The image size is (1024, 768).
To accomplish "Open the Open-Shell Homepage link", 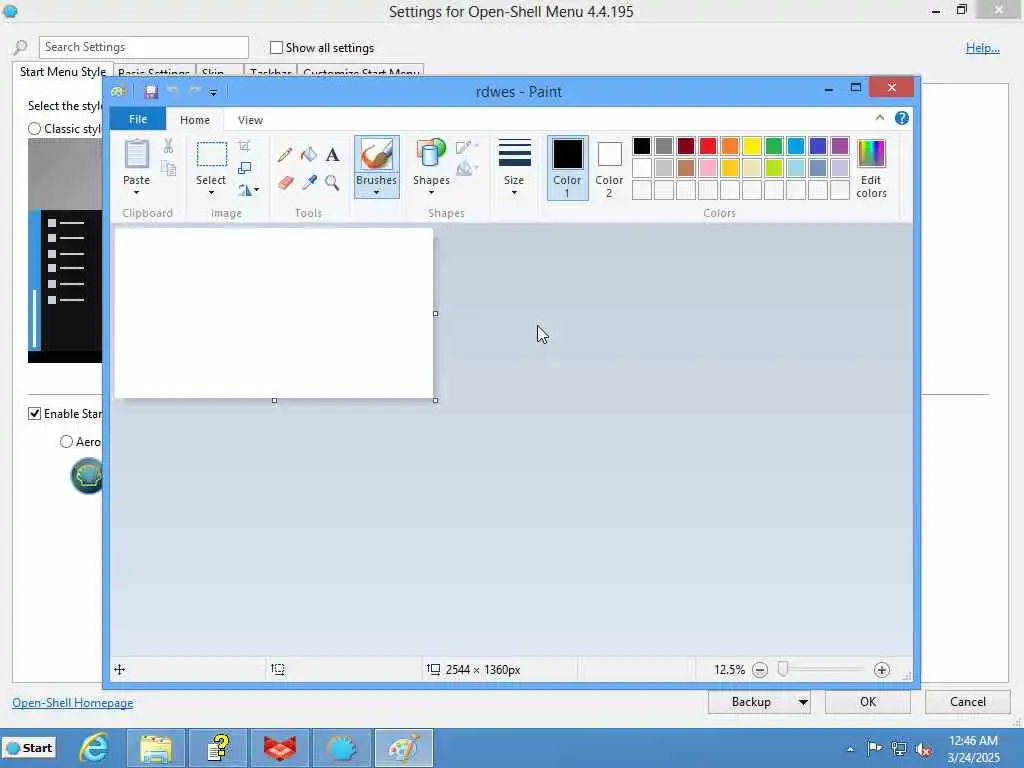I will pos(72,703).
